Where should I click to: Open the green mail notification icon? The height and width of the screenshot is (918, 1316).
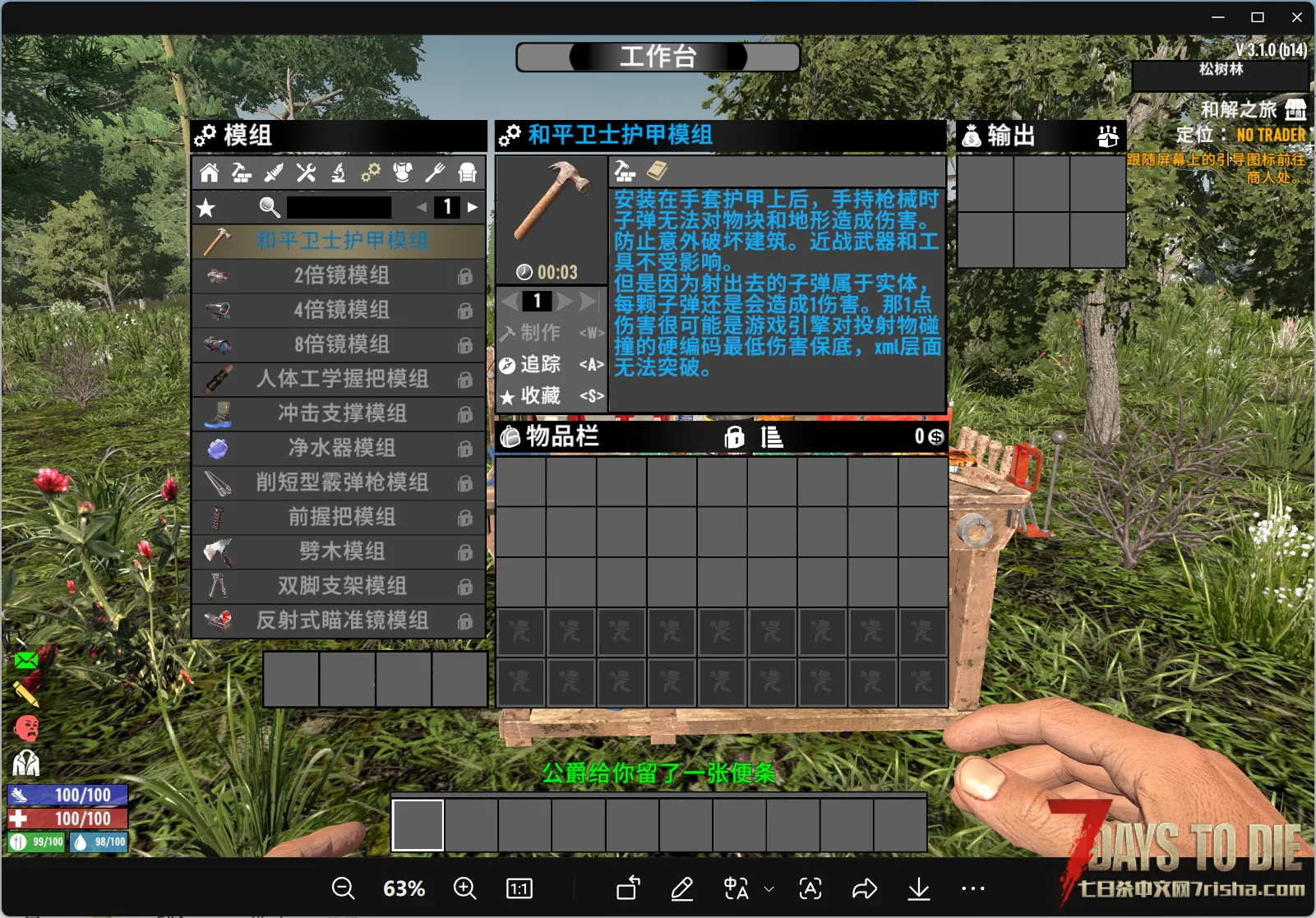[x=26, y=660]
